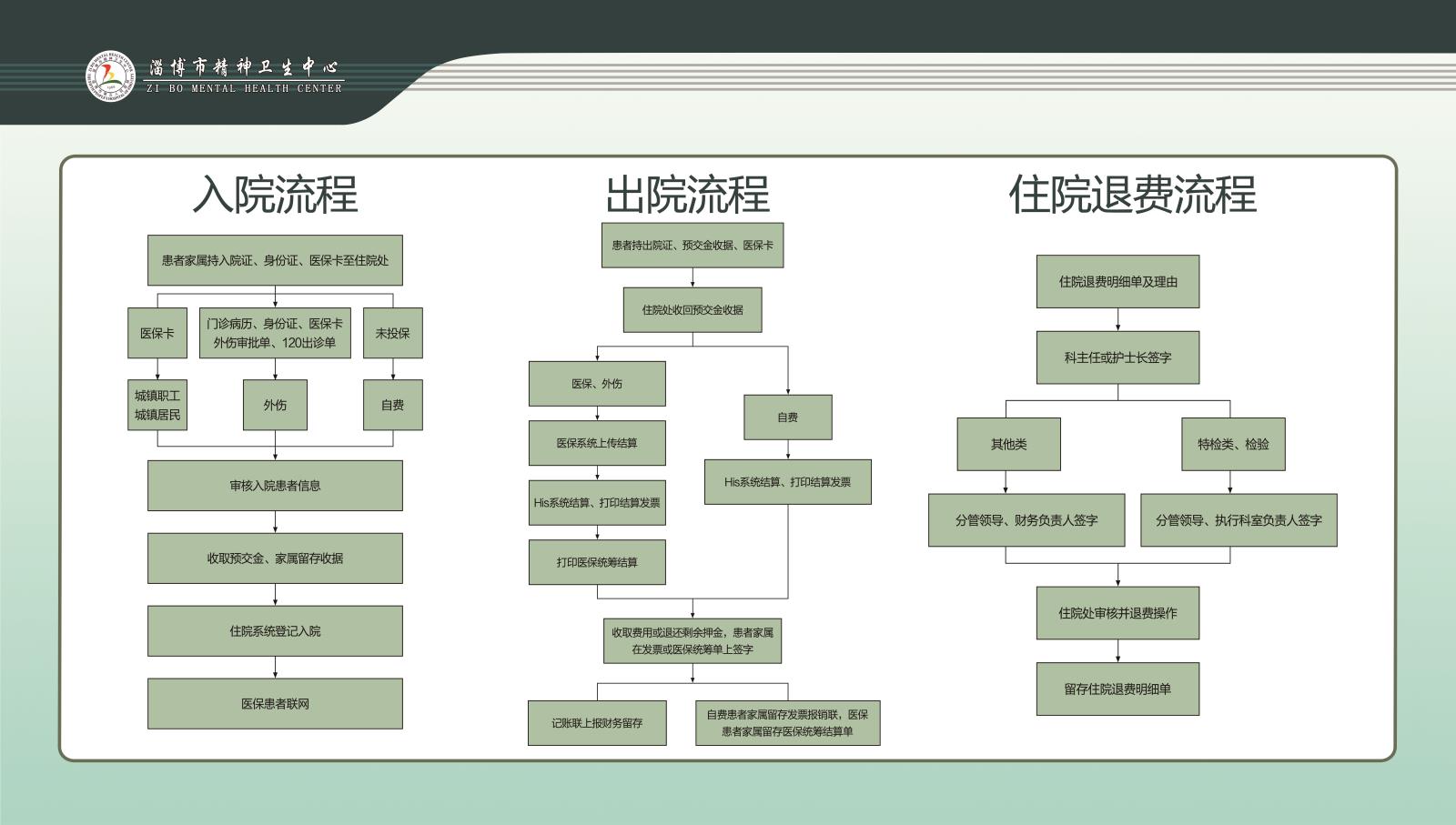Select the 审核入院患者信息 step
Image resolution: width=1456 pixels, height=825 pixels.
pyautogui.click(x=275, y=486)
